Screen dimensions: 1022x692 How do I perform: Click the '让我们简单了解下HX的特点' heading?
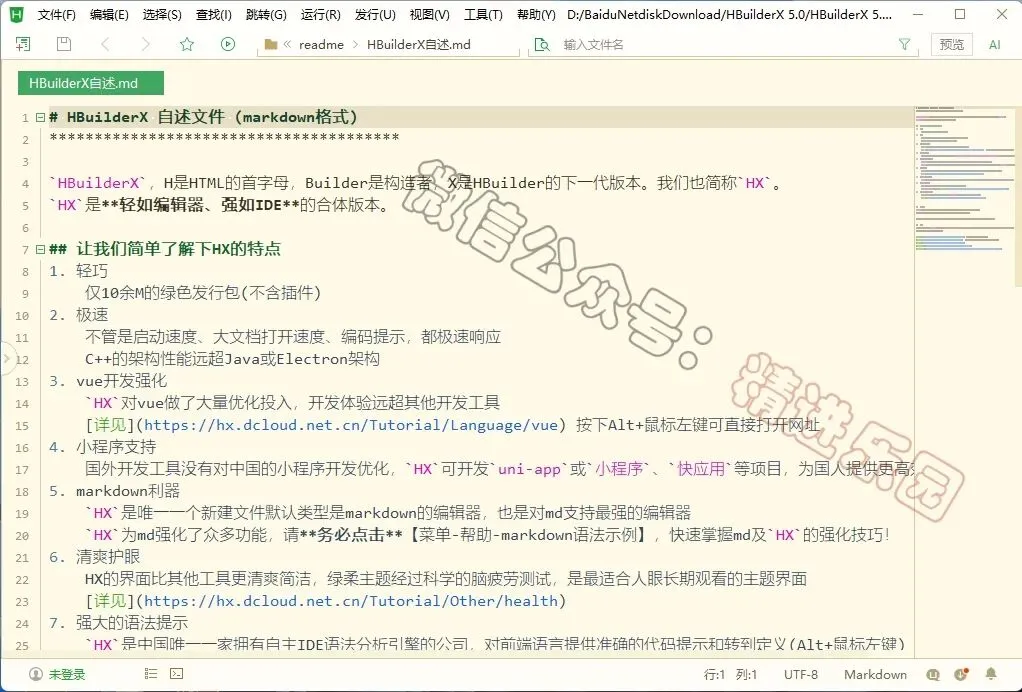179,249
